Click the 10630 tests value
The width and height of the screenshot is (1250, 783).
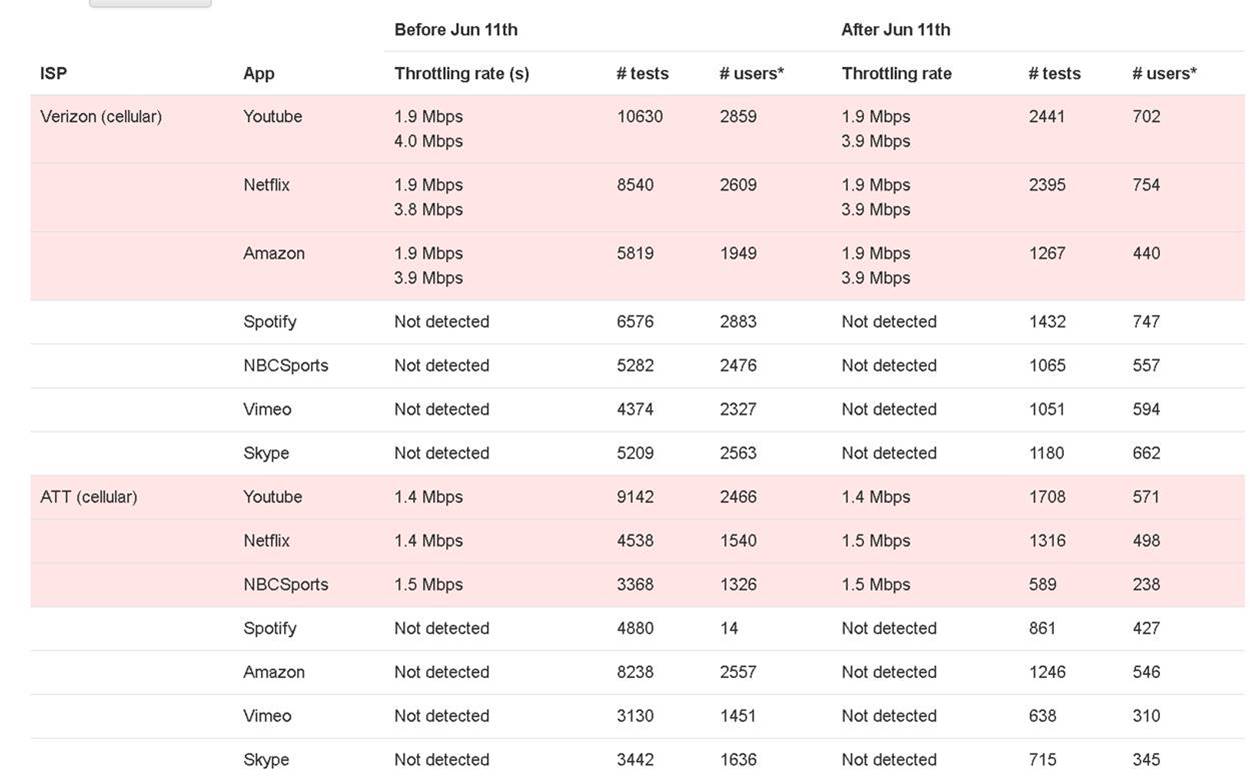[640, 117]
